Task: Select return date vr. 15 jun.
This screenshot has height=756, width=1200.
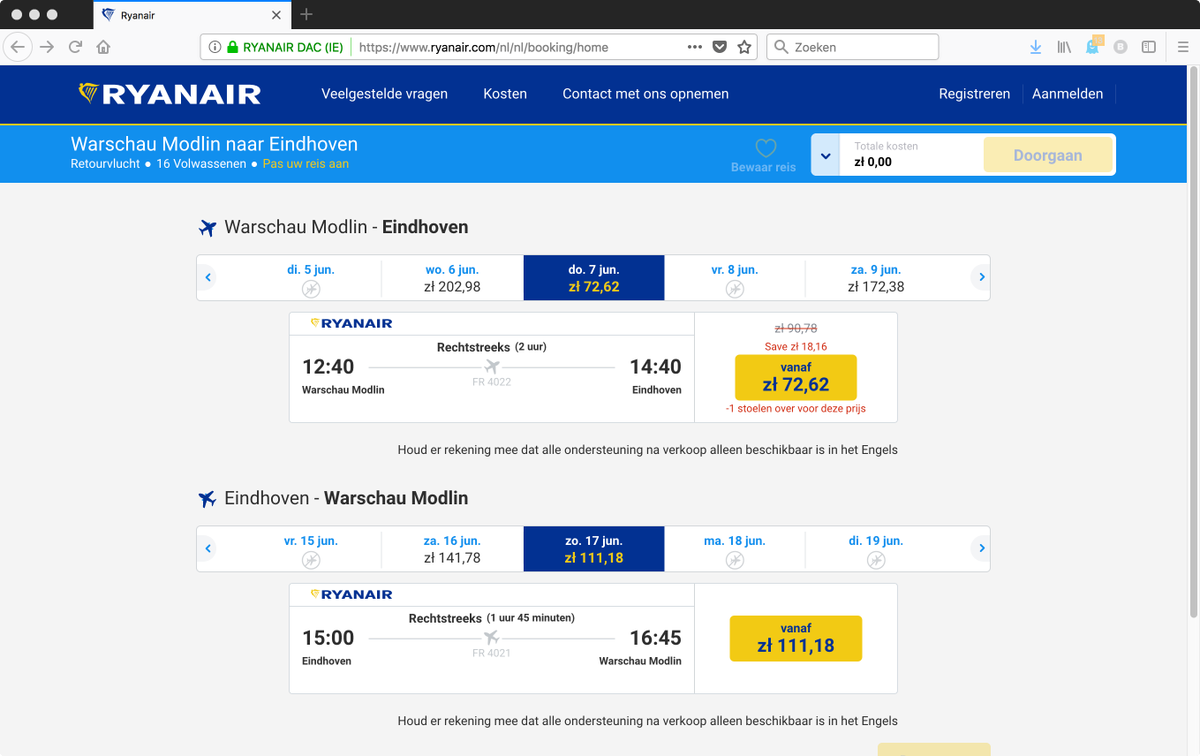Action: pyautogui.click(x=311, y=549)
